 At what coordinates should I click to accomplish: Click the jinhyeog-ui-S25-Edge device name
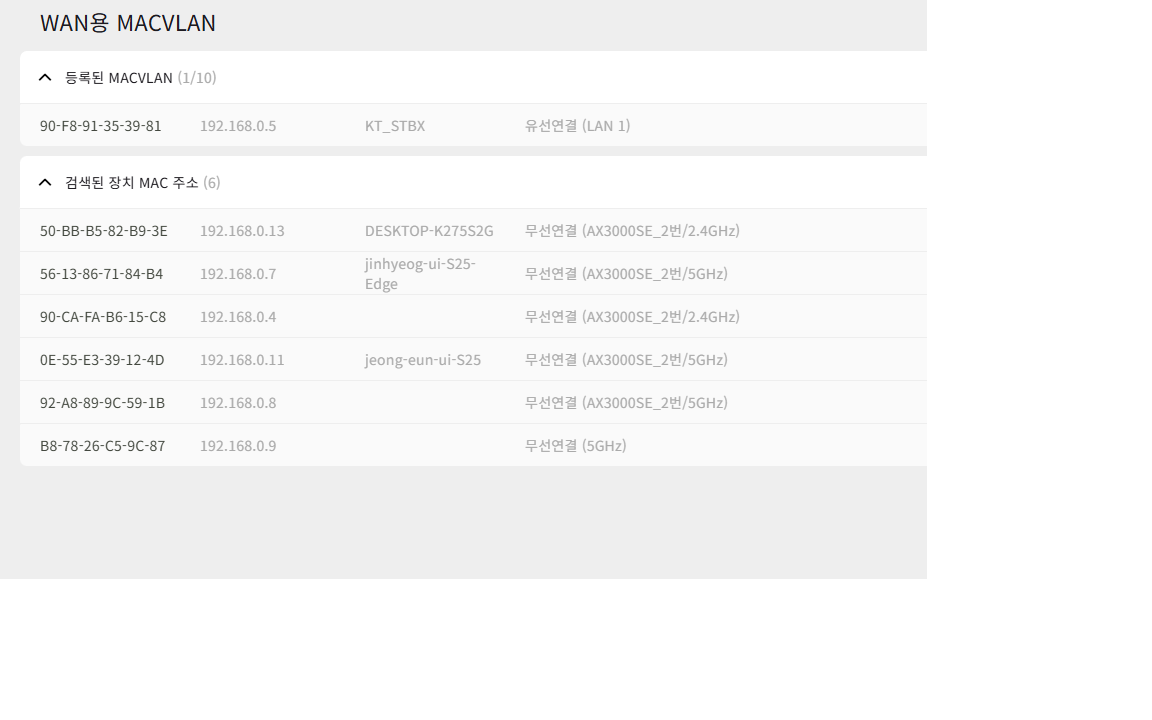pyautogui.click(x=420, y=273)
